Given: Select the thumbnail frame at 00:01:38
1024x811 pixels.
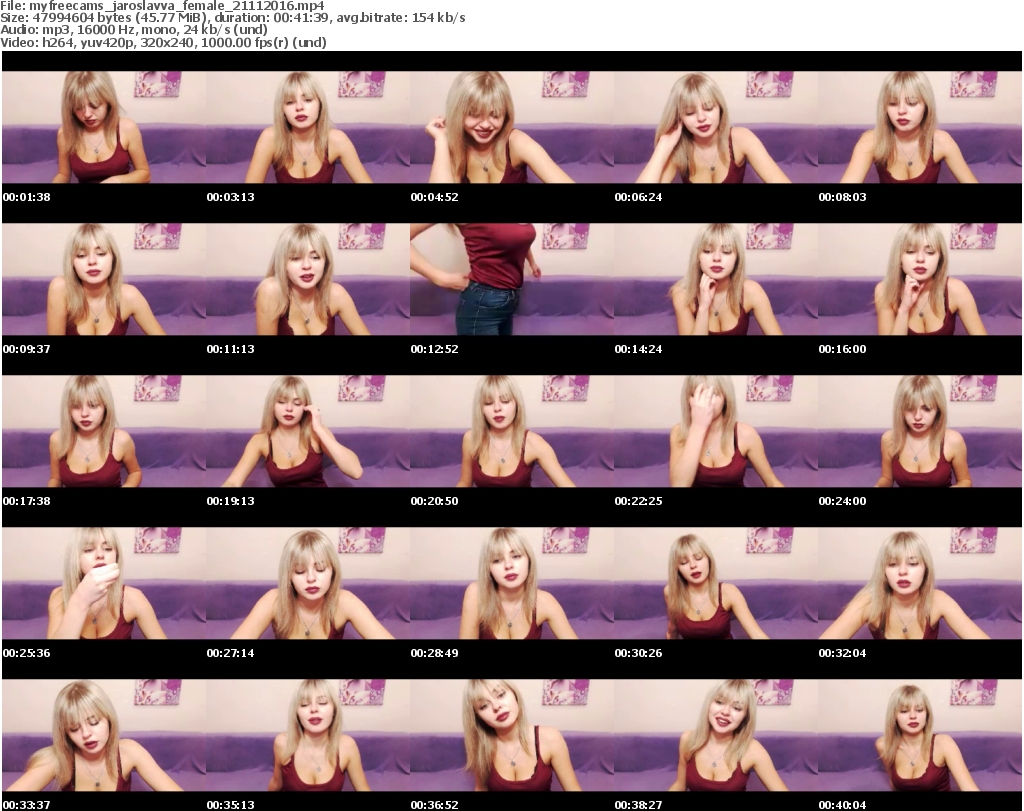Looking at the screenshot, I should coord(104,127).
